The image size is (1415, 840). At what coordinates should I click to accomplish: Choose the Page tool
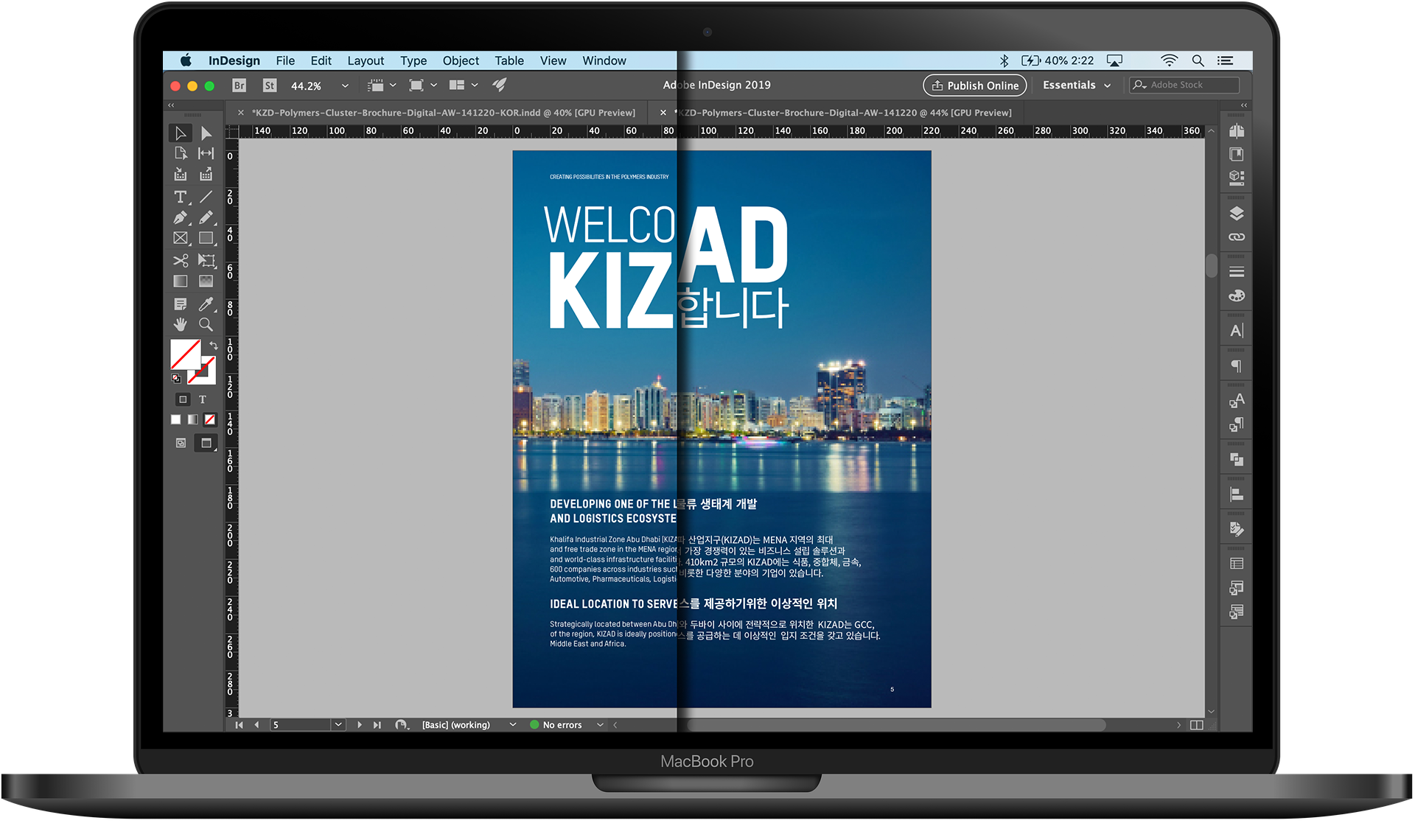[x=180, y=153]
